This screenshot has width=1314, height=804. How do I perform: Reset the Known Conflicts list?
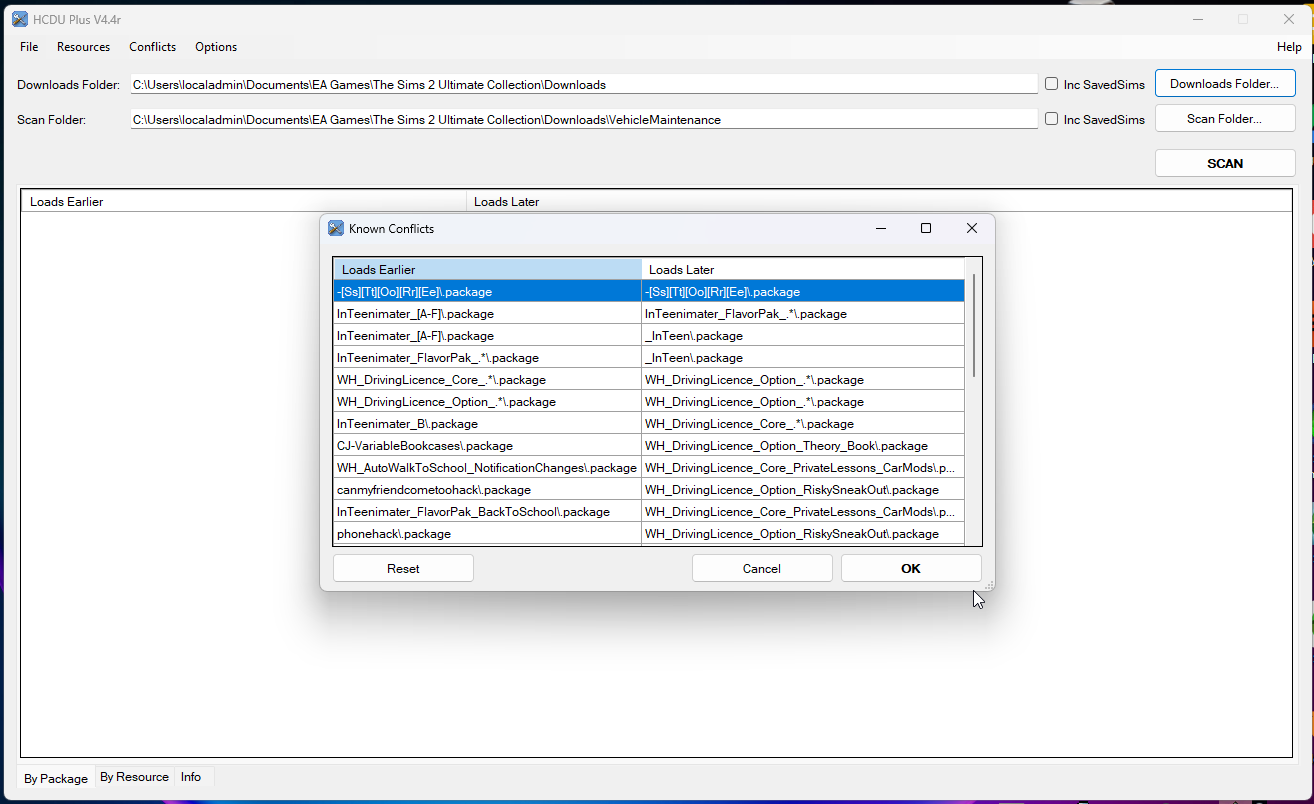click(402, 567)
